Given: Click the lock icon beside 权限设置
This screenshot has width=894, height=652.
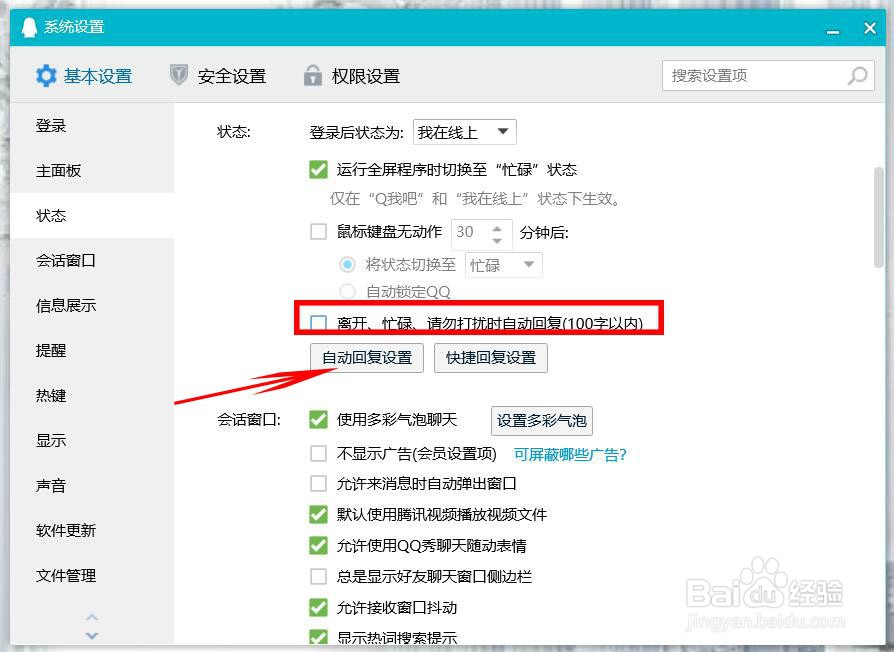Looking at the screenshot, I should (x=312, y=75).
